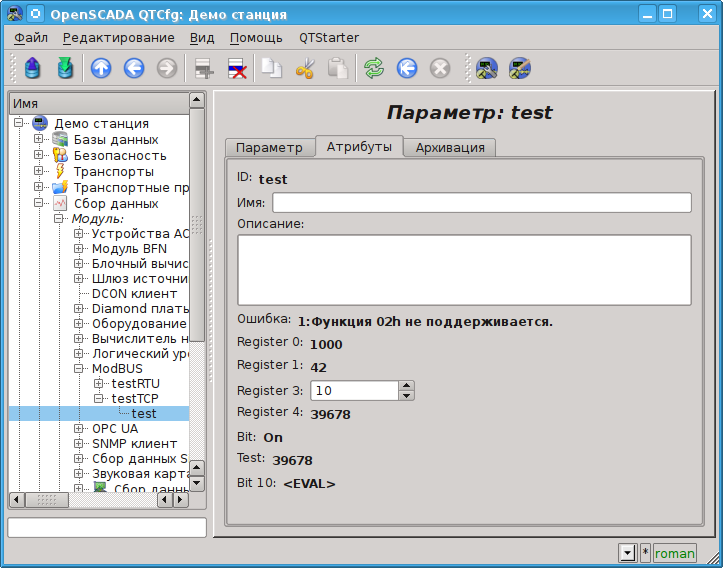This screenshot has height=568, width=723.
Task: Click the Имя text input field
Action: click(x=481, y=203)
